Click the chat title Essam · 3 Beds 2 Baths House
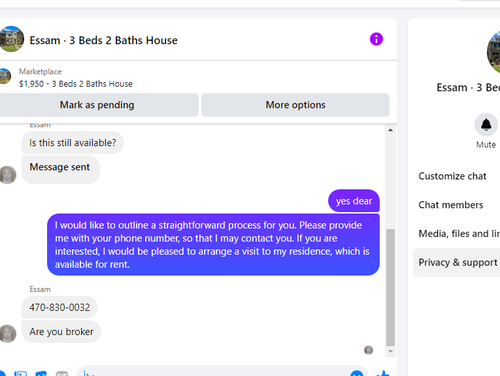500x376 pixels. (103, 40)
